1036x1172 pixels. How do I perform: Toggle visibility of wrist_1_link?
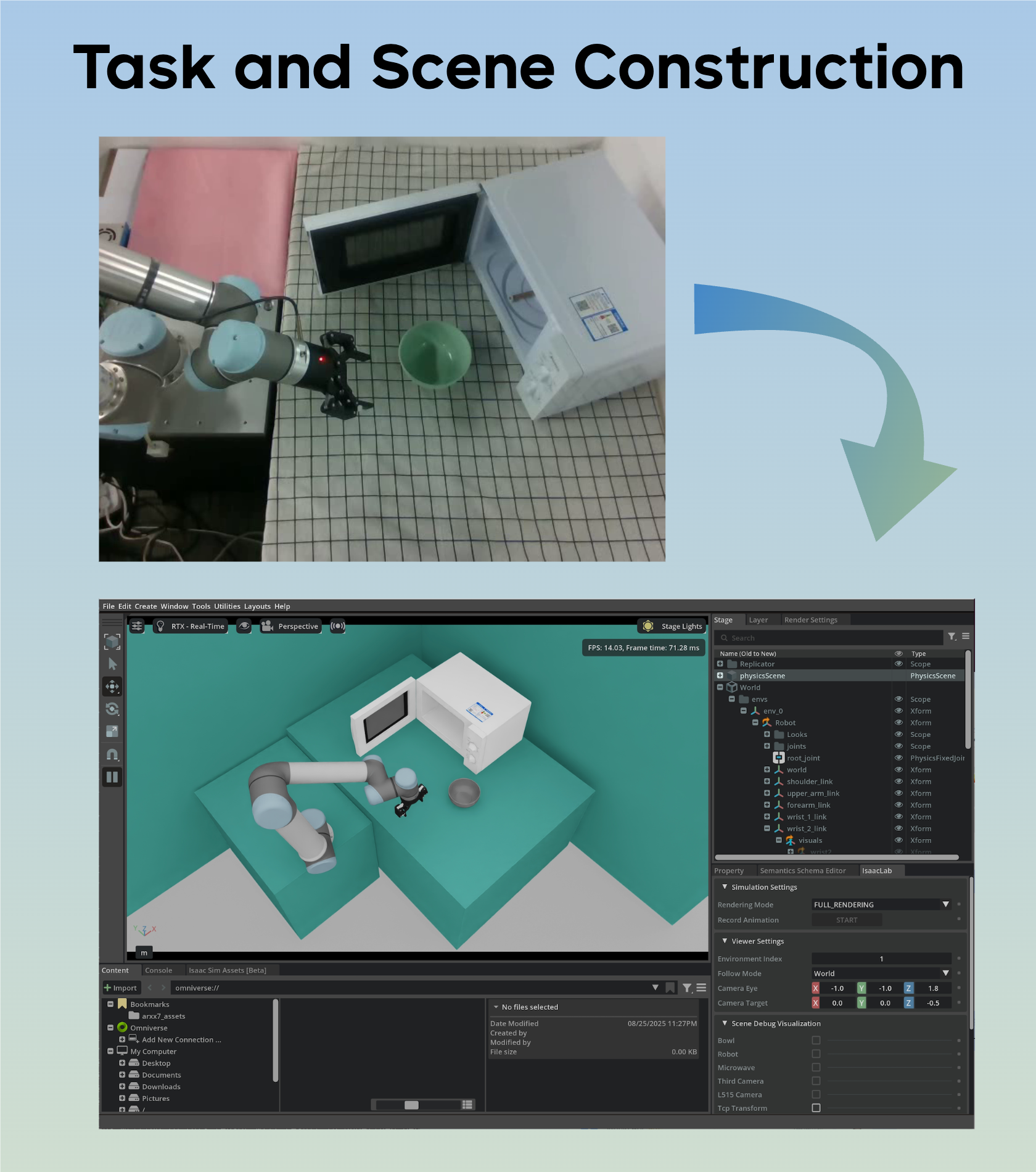(898, 817)
